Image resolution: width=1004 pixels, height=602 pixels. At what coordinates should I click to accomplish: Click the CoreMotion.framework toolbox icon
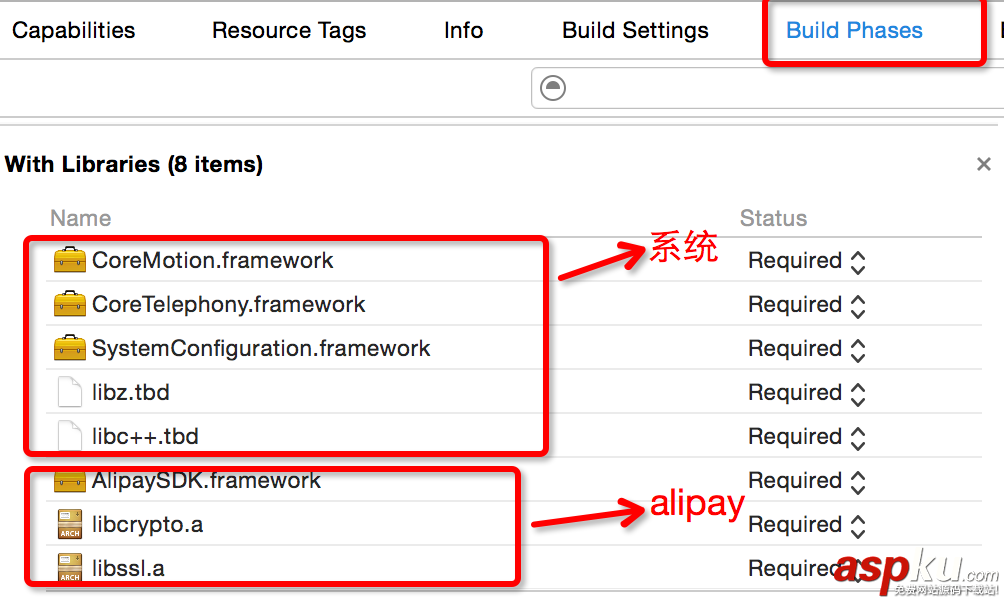(70, 261)
